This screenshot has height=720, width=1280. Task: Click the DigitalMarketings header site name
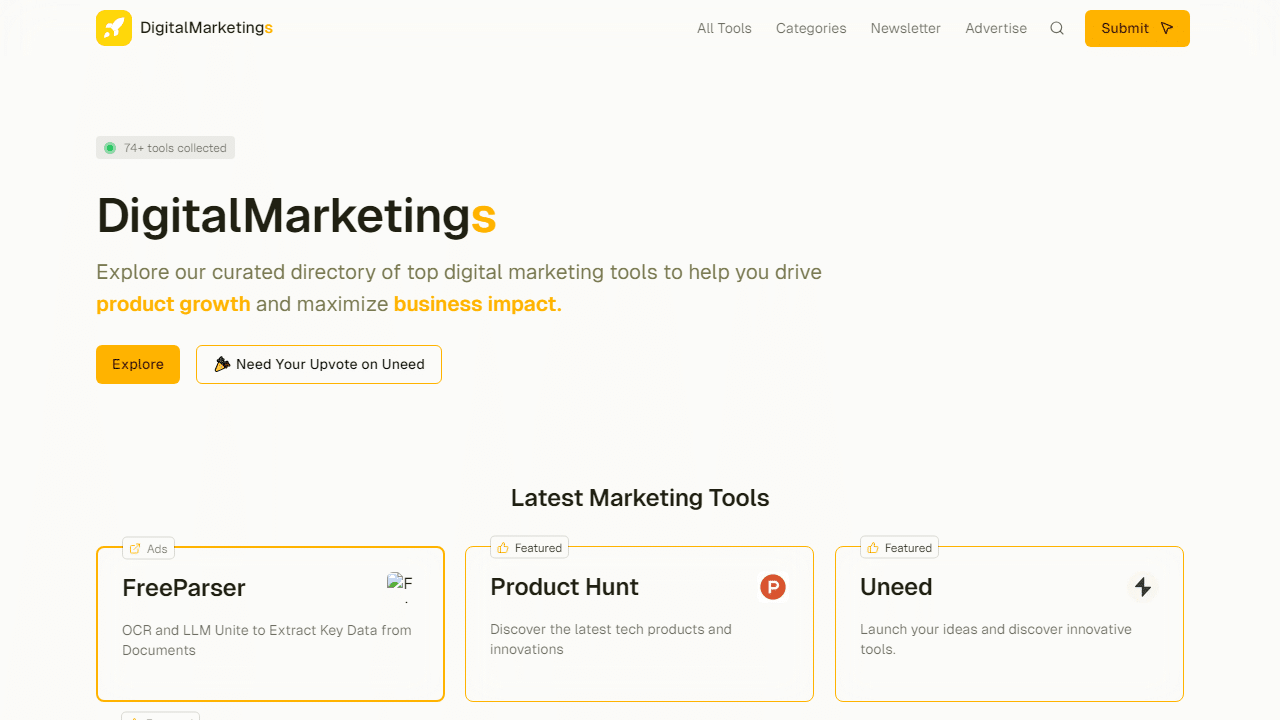[207, 28]
